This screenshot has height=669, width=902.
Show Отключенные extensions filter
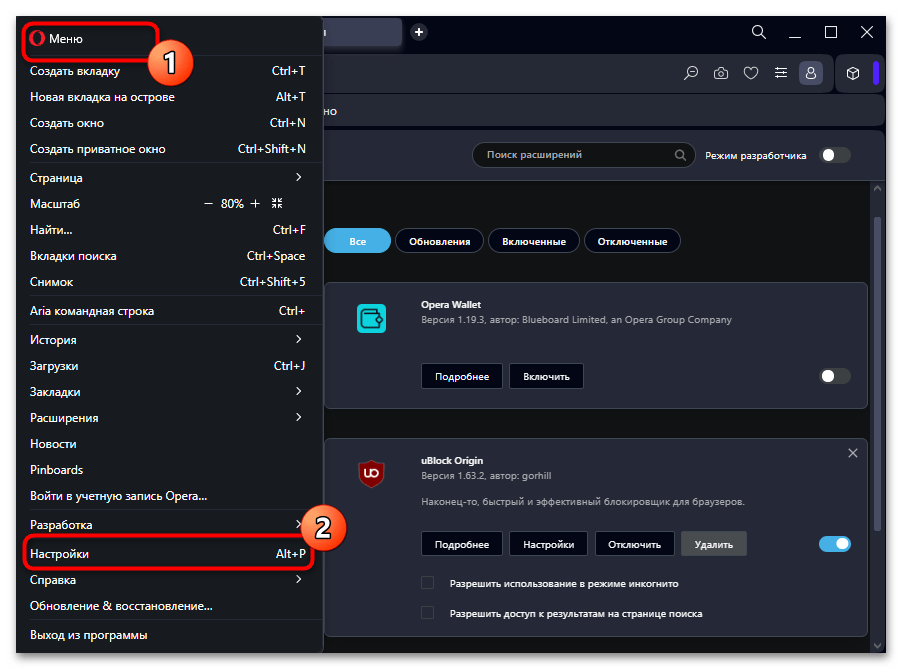pos(632,241)
